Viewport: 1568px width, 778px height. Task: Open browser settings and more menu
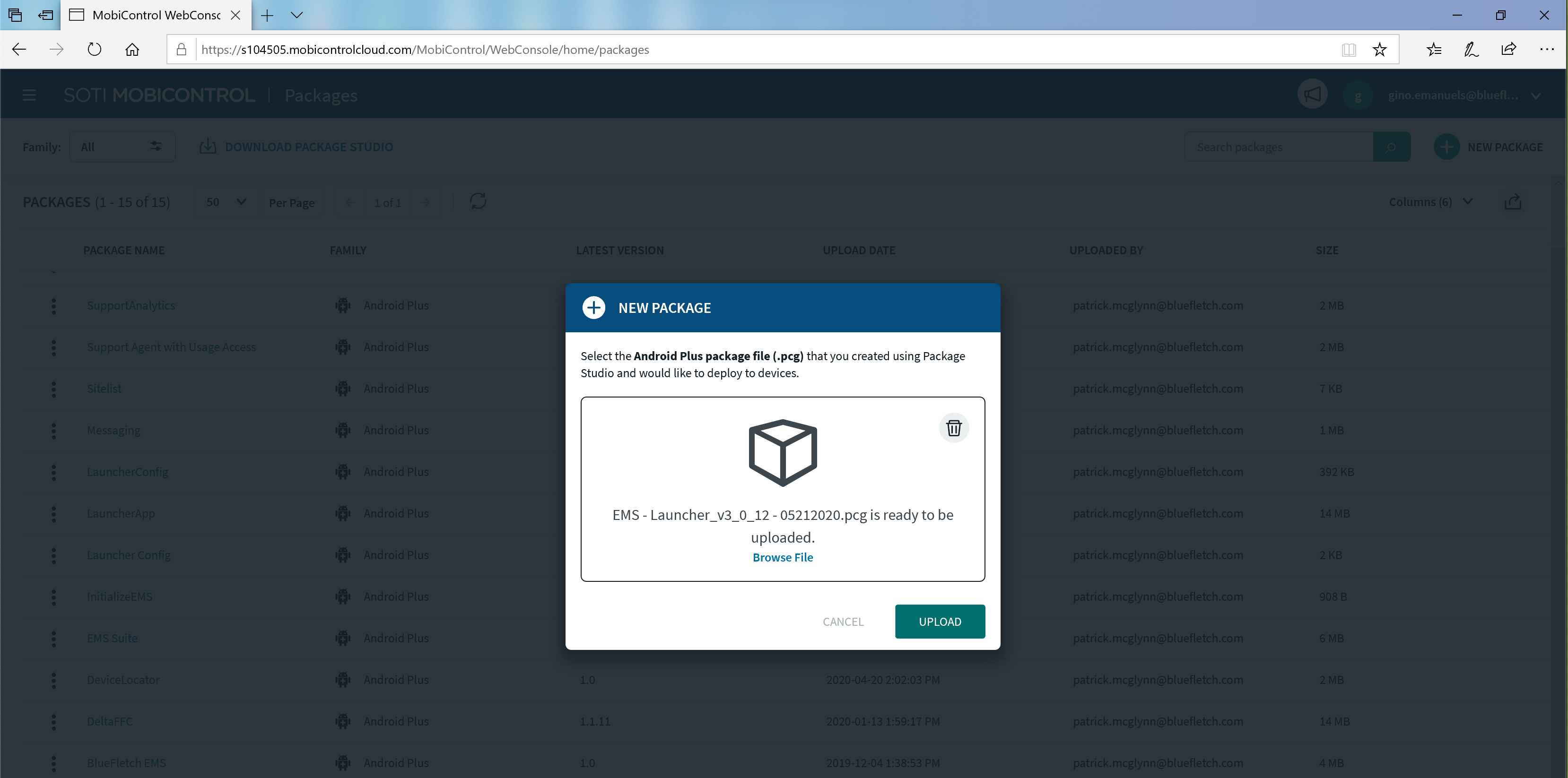pos(1547,49)
